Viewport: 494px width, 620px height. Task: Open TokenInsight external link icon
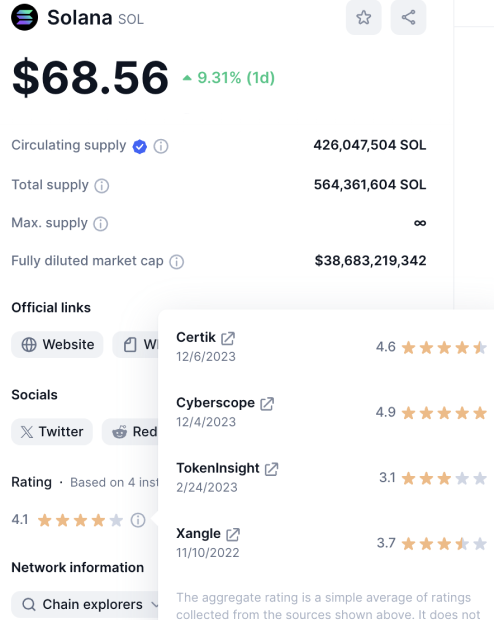[x=271, y=469]
